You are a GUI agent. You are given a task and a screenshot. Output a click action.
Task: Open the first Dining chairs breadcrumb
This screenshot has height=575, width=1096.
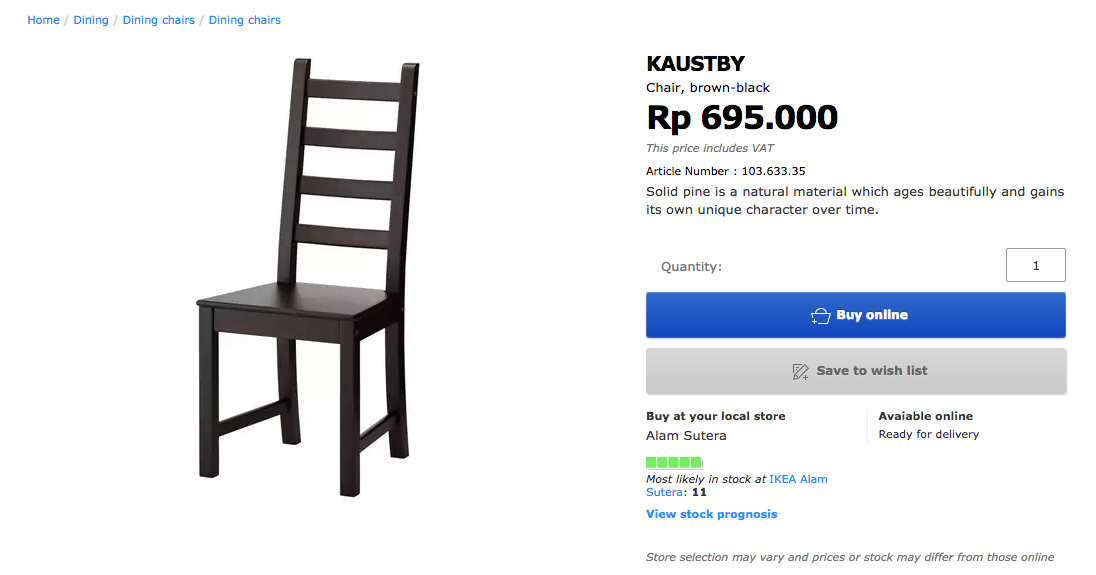[159, 20]
